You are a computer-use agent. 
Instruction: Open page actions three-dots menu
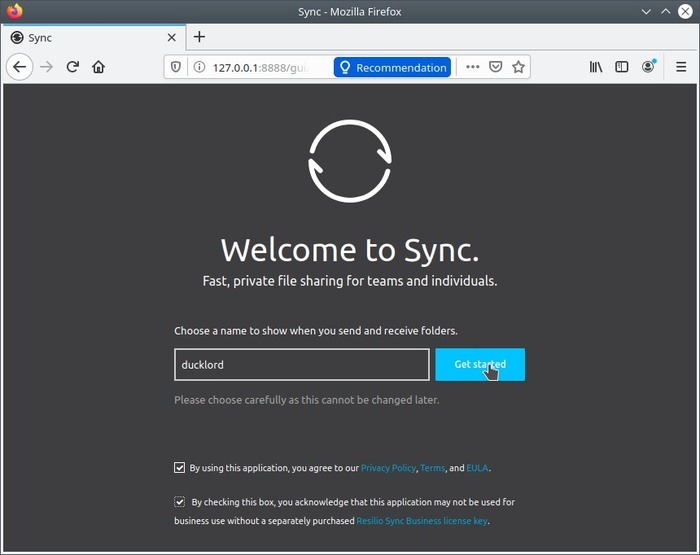click(472, 67)
